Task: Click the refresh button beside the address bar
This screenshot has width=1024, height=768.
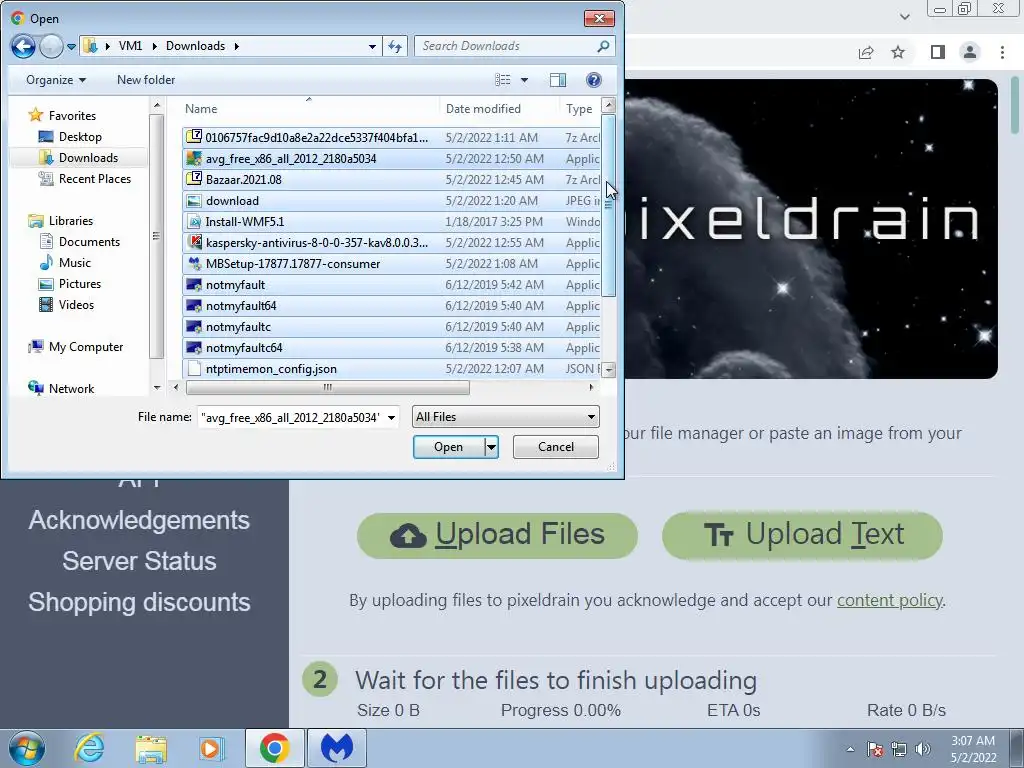Action: tap(395, 46)
